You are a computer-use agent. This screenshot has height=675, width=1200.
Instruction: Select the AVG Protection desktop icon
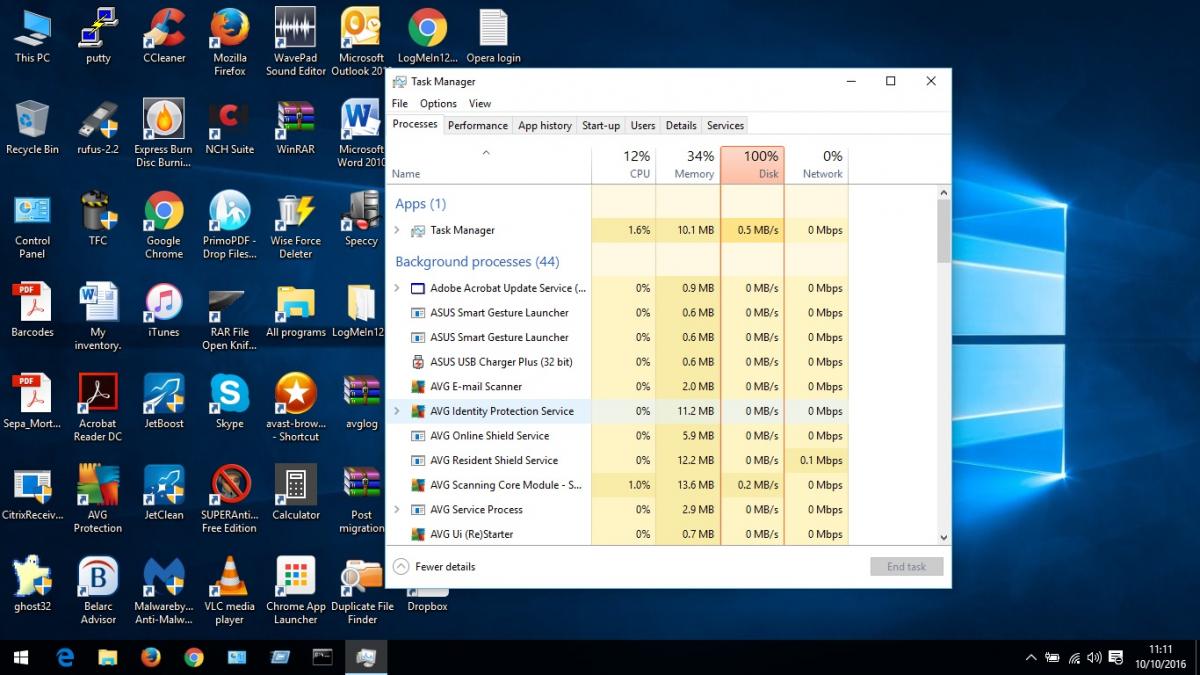98,499
